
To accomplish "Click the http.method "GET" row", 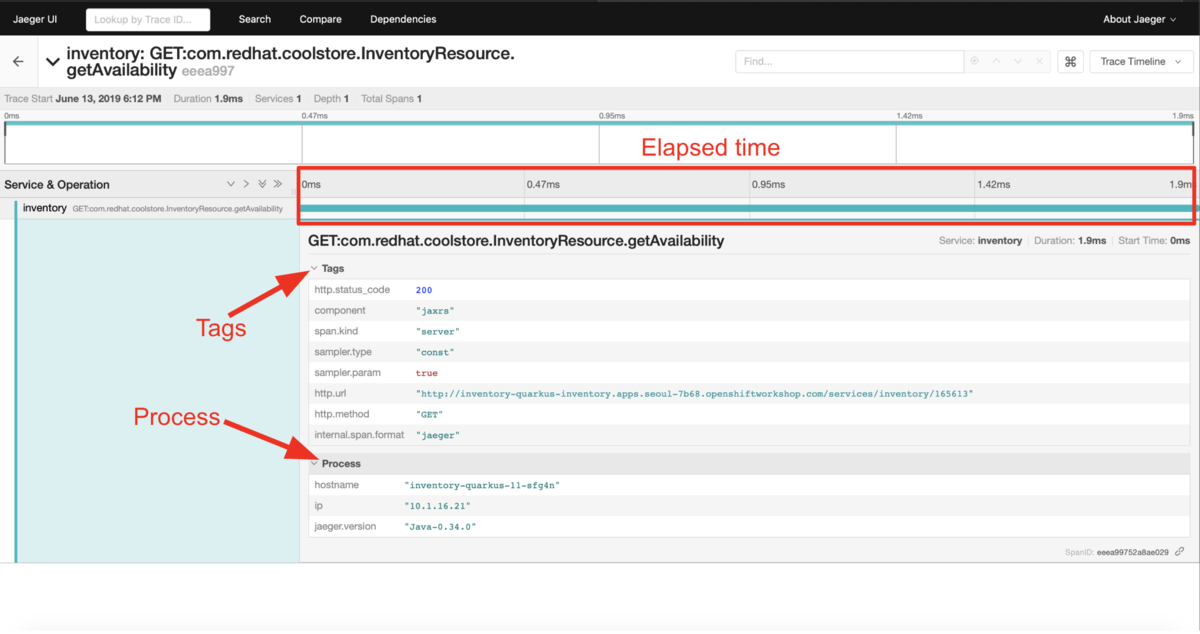I will pyautogui.click(x=750, y=414).
